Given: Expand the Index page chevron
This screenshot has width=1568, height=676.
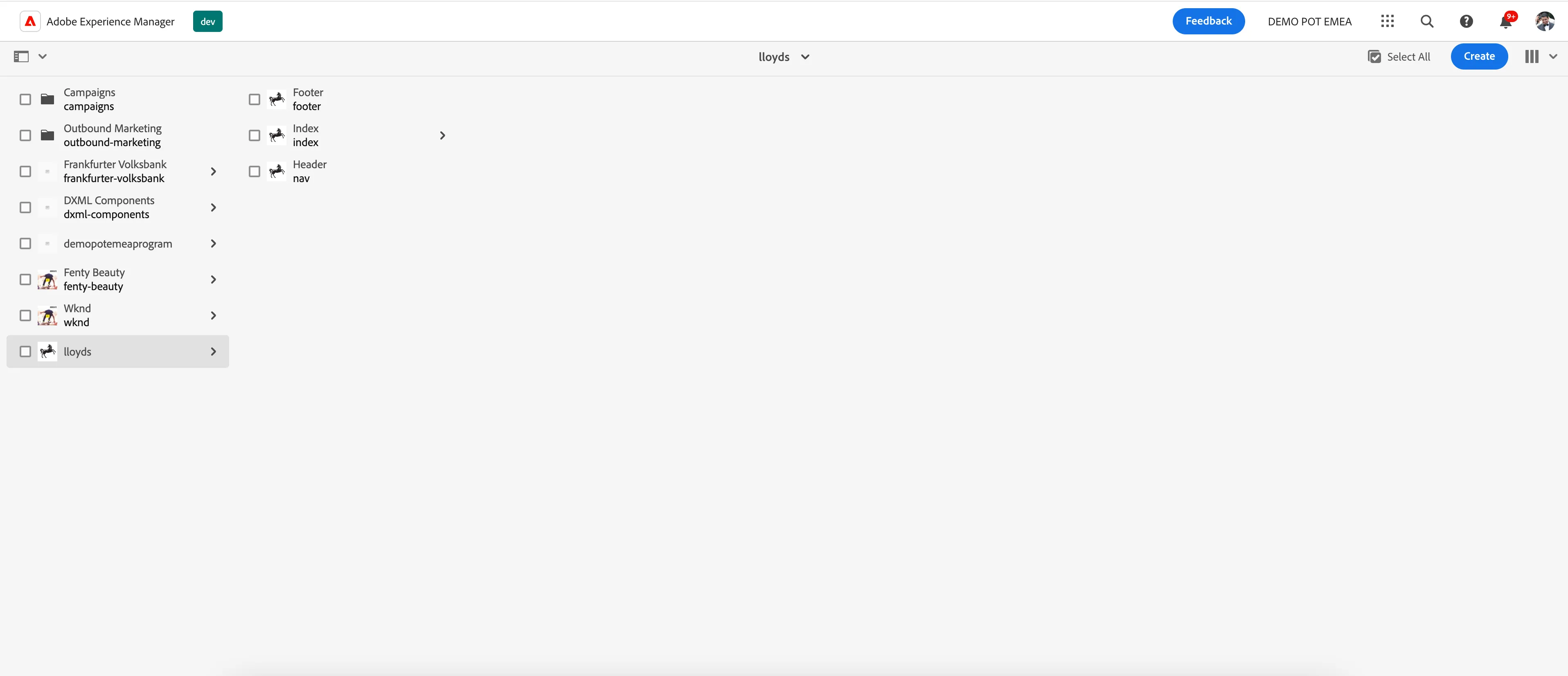Looking at the screenshot, I should [442, 135].
